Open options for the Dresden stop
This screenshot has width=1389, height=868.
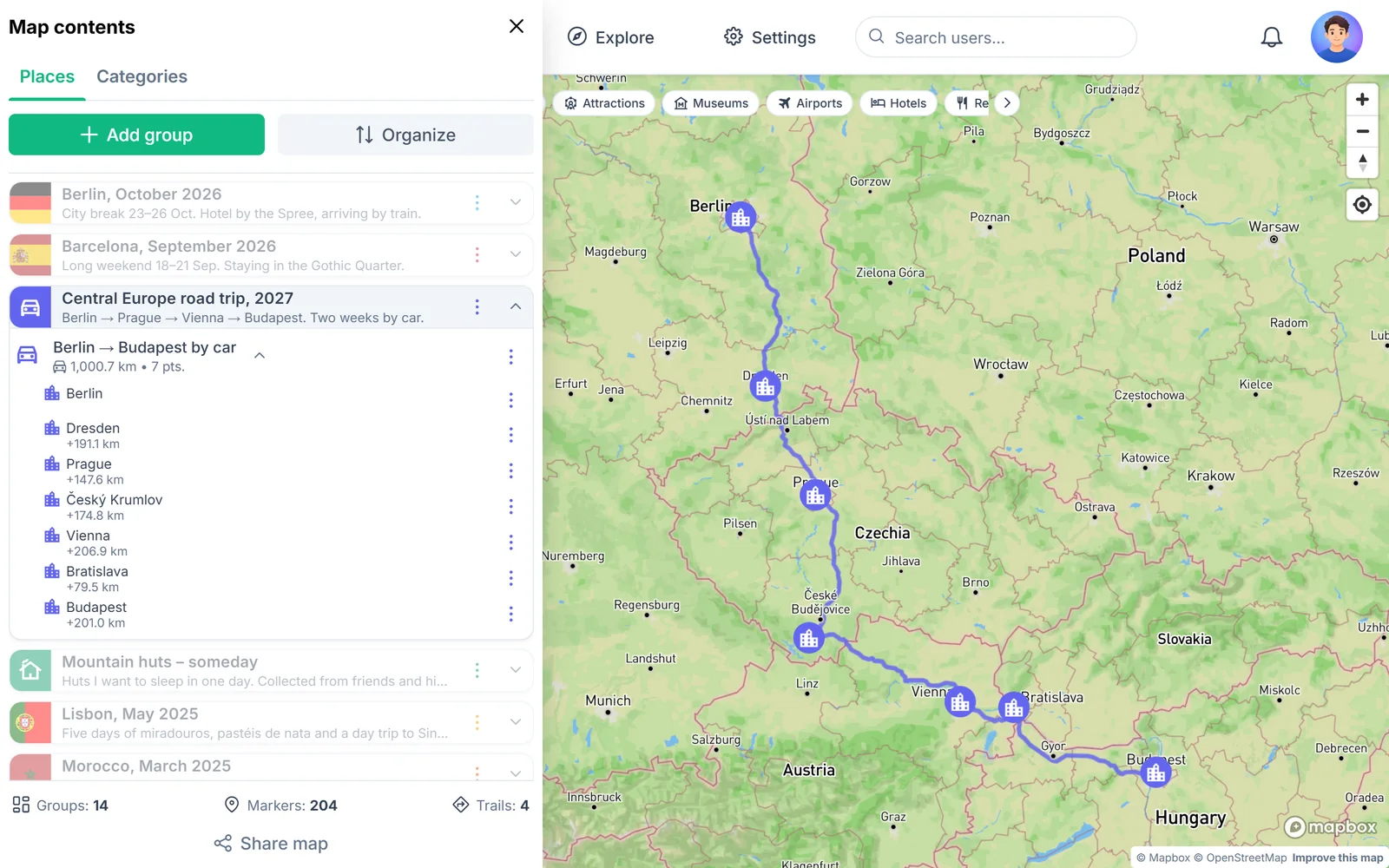coord(510,435)
